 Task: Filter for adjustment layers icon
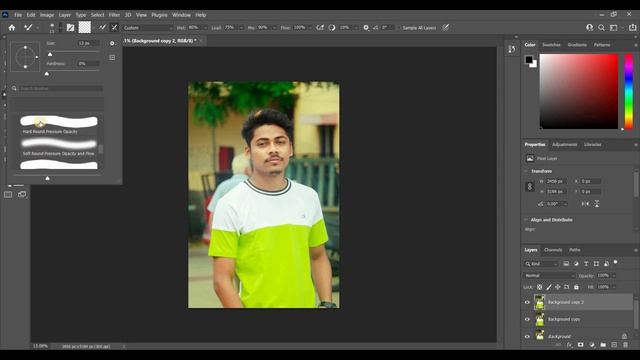tap(576, 264)
